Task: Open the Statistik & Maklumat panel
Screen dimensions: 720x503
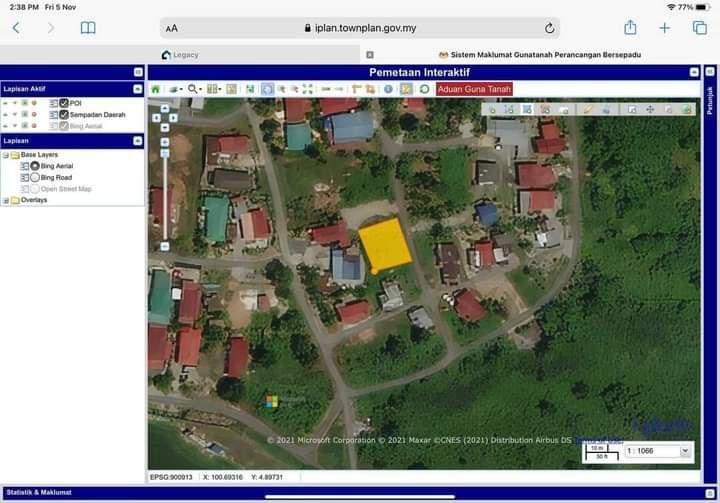Action: (38, 492)
